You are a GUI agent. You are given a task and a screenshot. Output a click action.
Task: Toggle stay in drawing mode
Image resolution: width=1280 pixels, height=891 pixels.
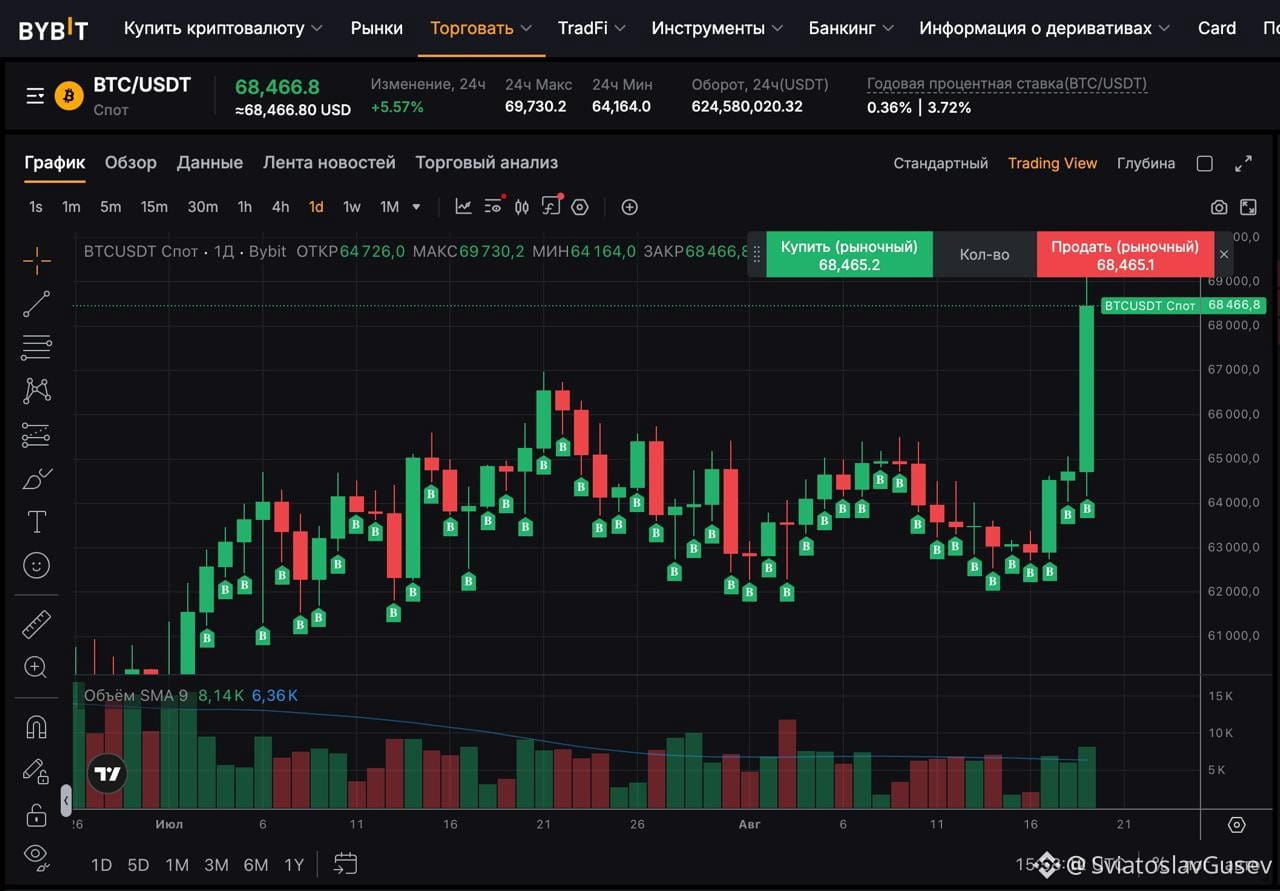click(x=37, y=771)
